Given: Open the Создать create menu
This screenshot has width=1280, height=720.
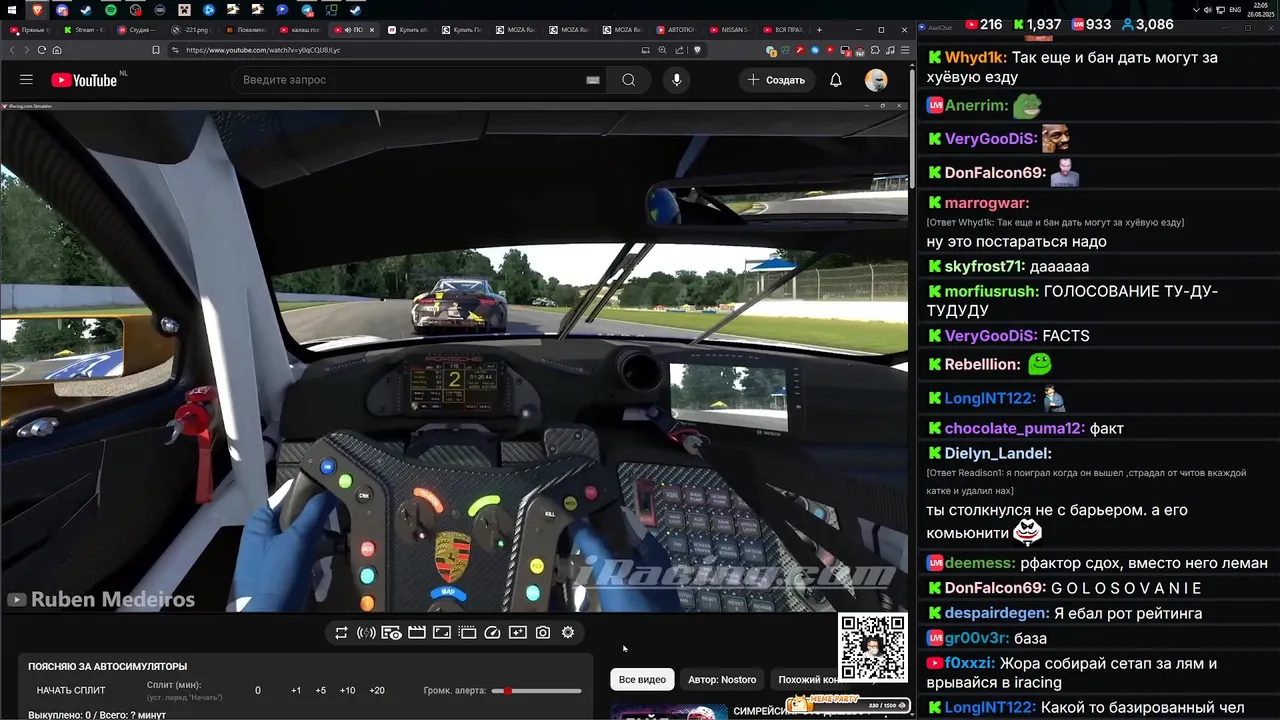Looking at the screenshot, I should point(776,80).
